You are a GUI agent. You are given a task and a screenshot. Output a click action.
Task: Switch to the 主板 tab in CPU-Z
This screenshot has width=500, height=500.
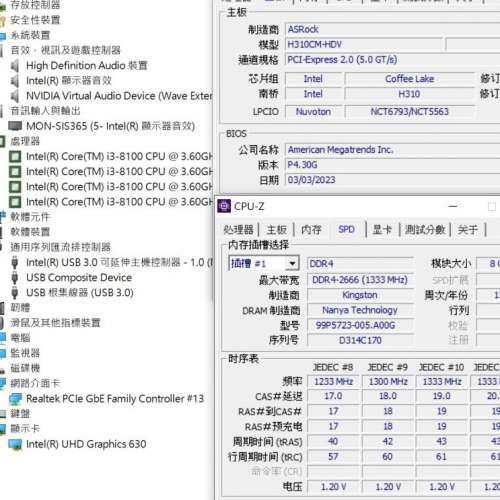277,230
